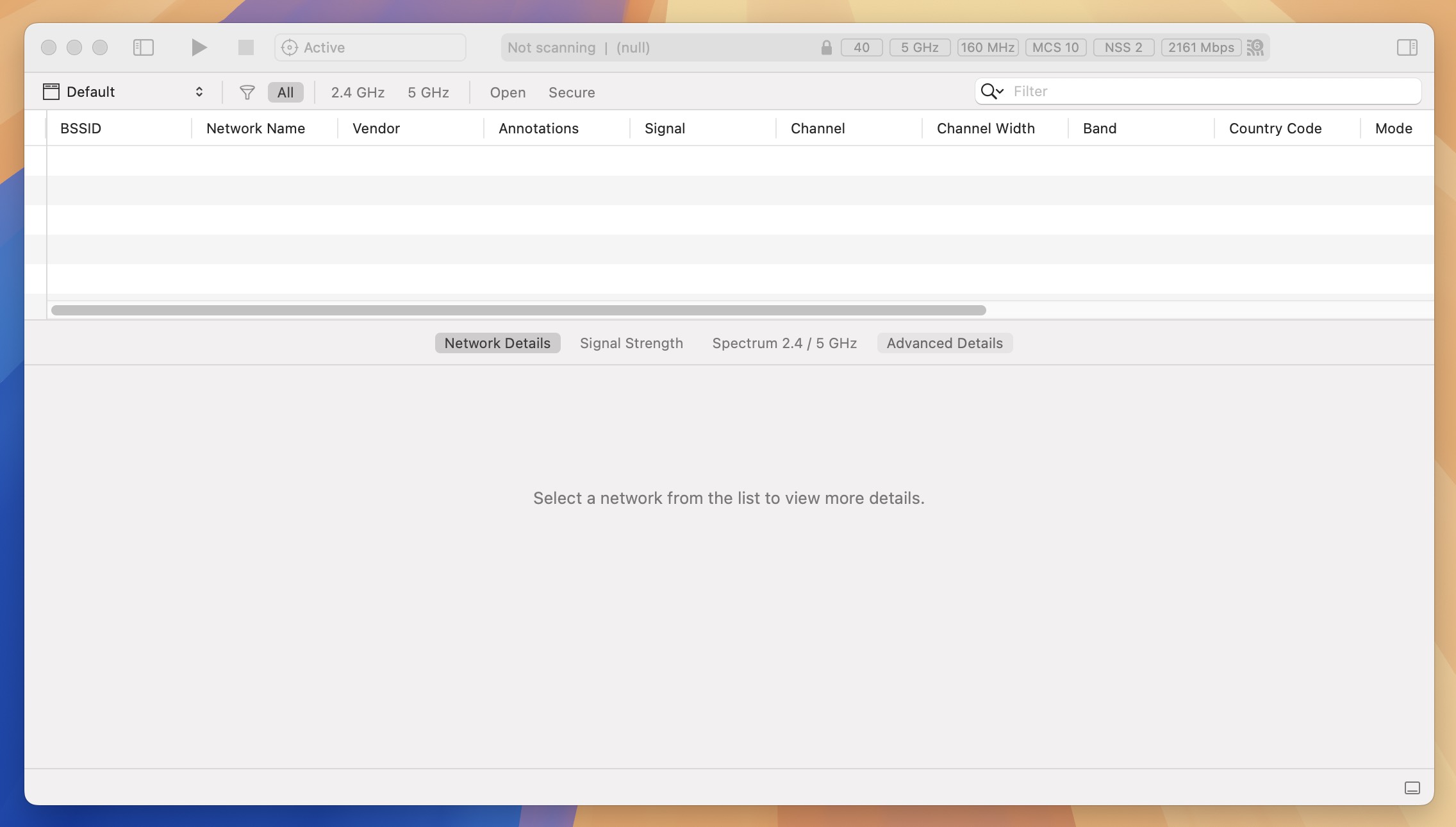Switch to the Advanced Details tab

[x=944, y=343]
